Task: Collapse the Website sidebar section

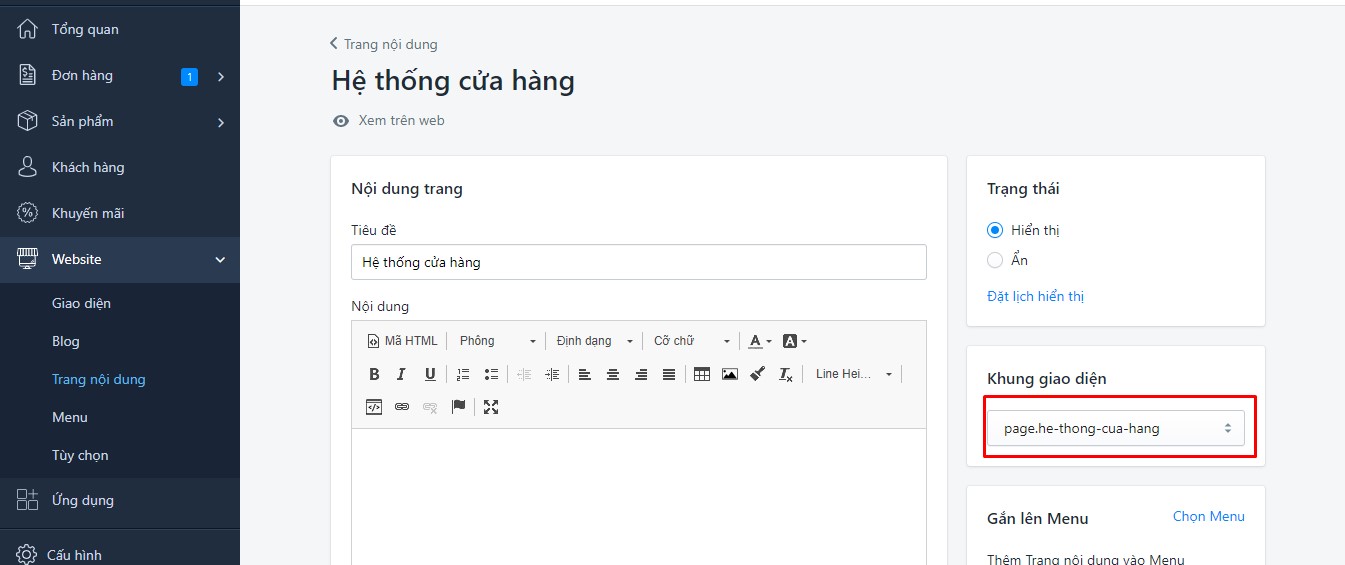Action: [x=221, y=260]
